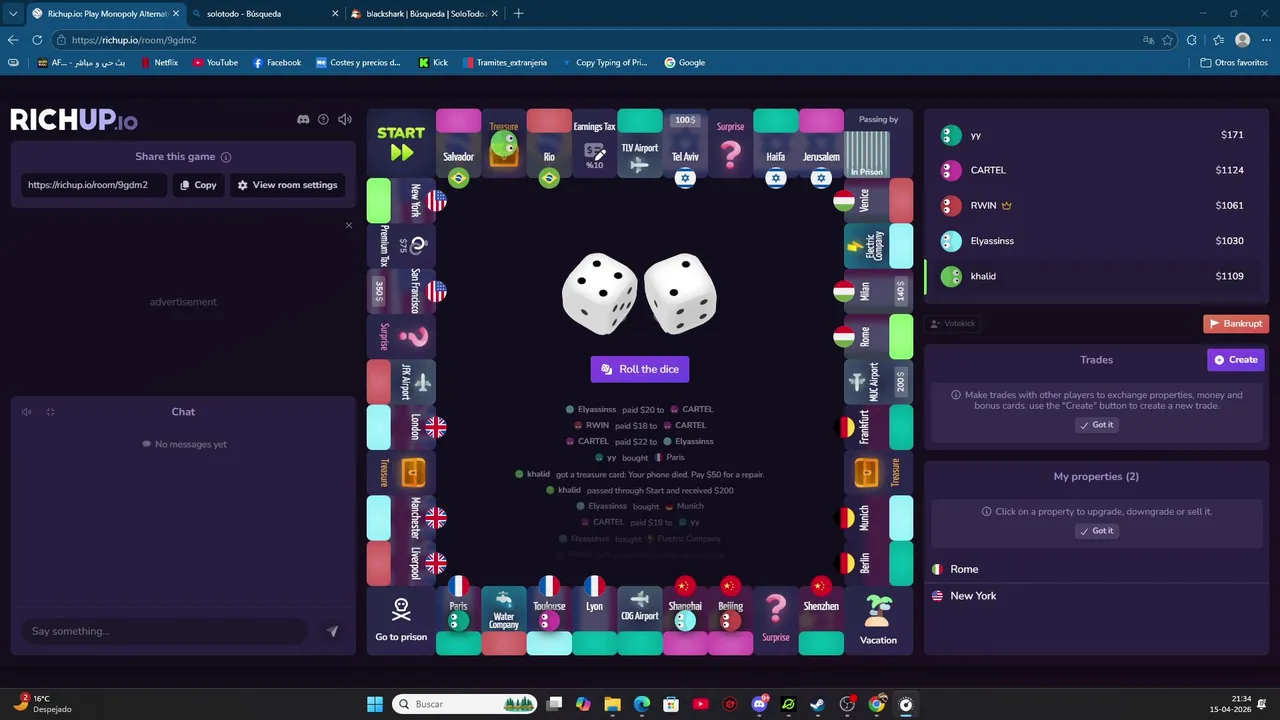Select player CARTEL in the player list
Screen dimensions: 1280x720
[1097, 170]
